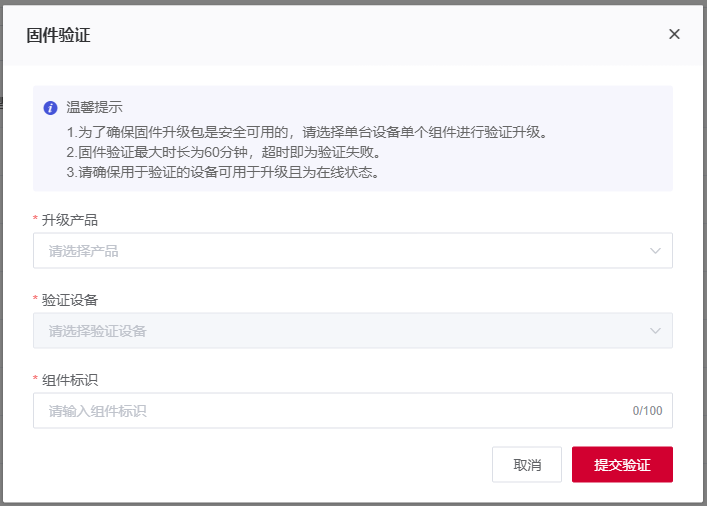Viewport: 707px width, 506px height.
Task: Click the 0/100 character counter
Action: click(x=647, y=410)
